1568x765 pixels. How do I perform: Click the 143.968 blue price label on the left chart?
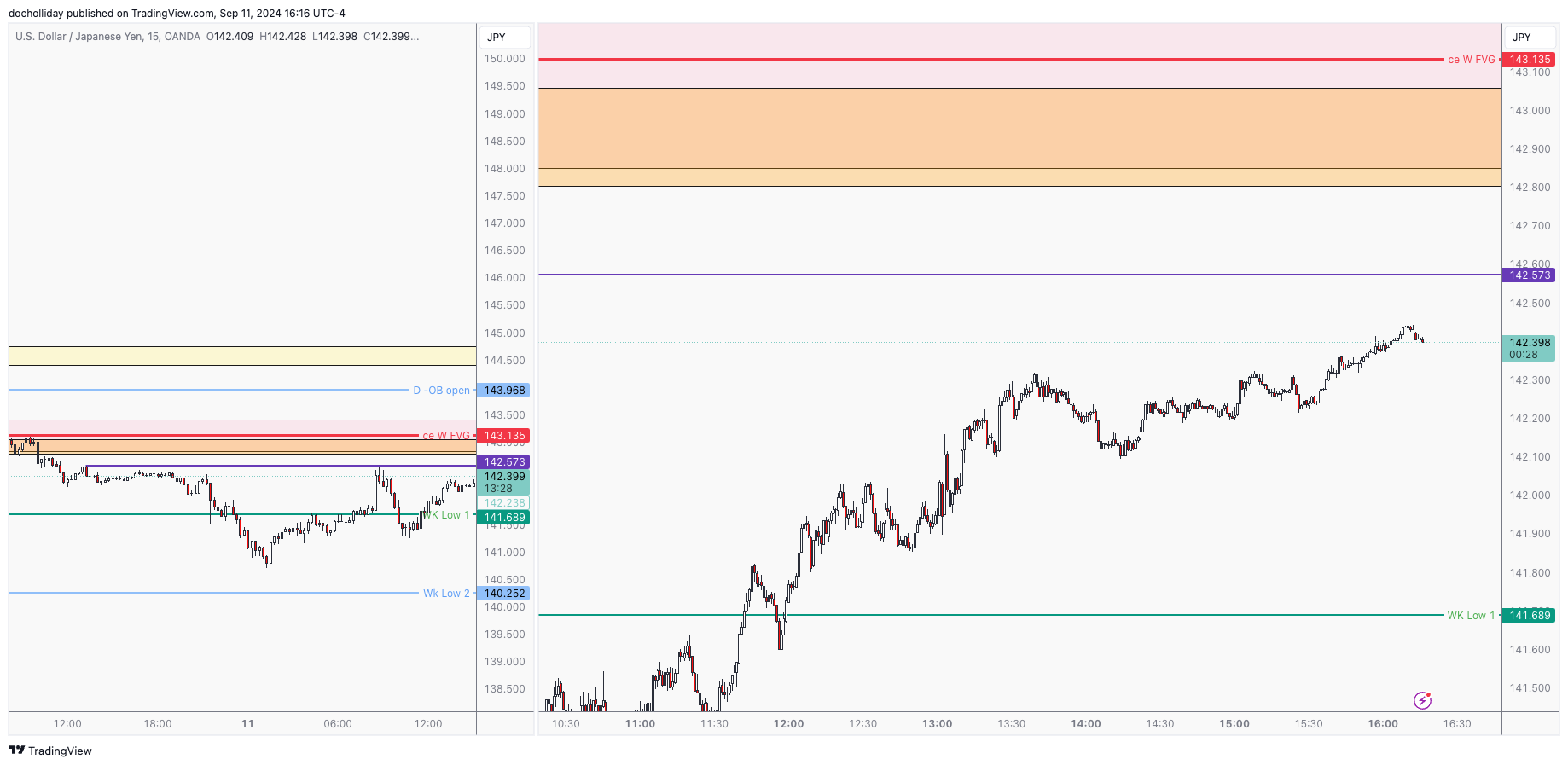pos(503,390)
